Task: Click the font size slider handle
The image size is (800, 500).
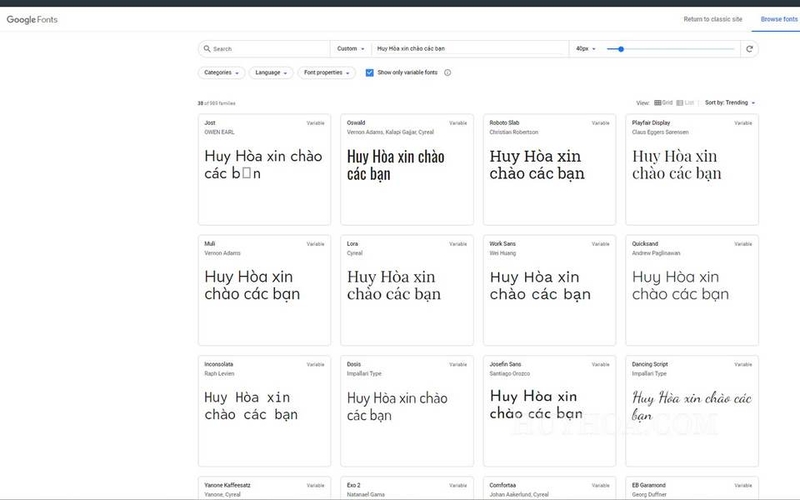Action: 620,49
